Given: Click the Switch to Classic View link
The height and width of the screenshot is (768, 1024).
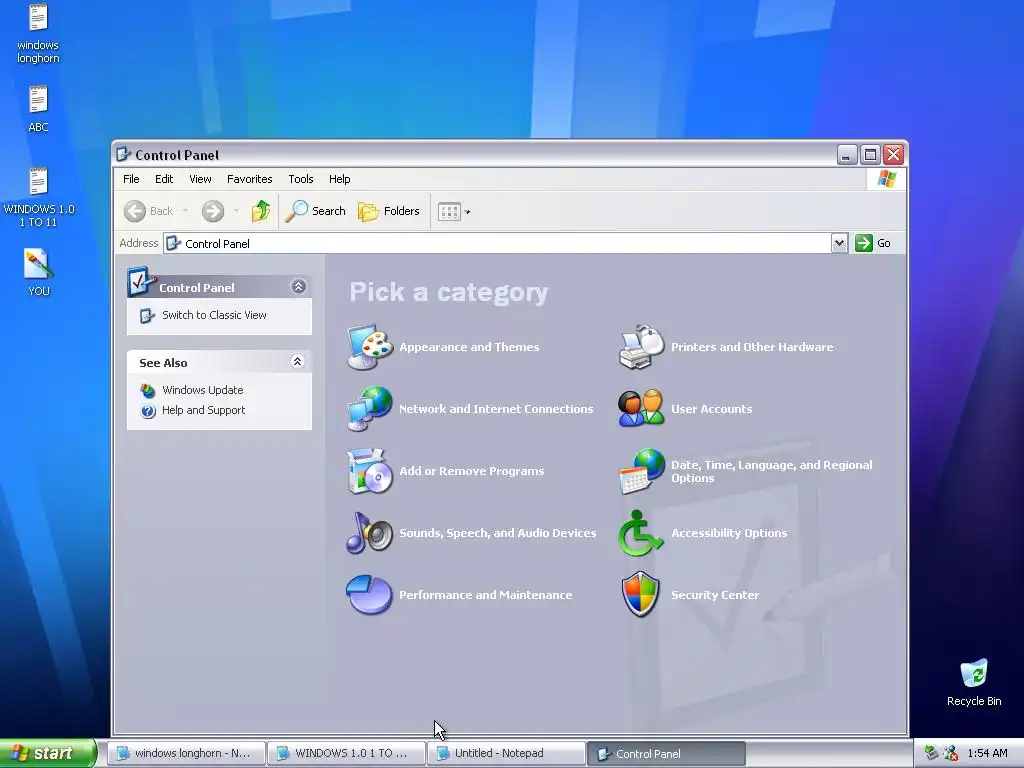Looking at the screenshot, I should tap(214, 315).
